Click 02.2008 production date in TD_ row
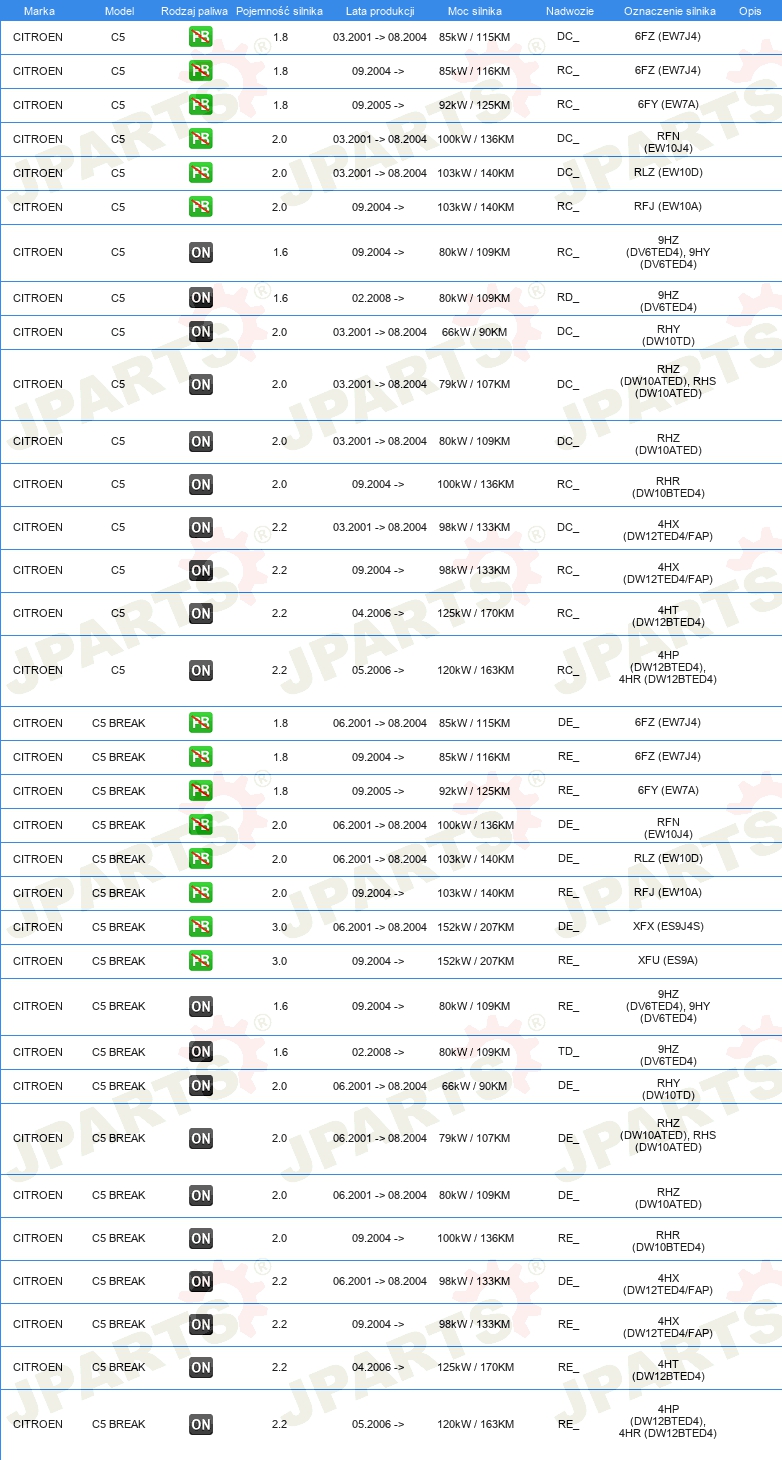The width and height of the screenshot is (782, 1460). pyautogui.click(x=378, y=1052)
